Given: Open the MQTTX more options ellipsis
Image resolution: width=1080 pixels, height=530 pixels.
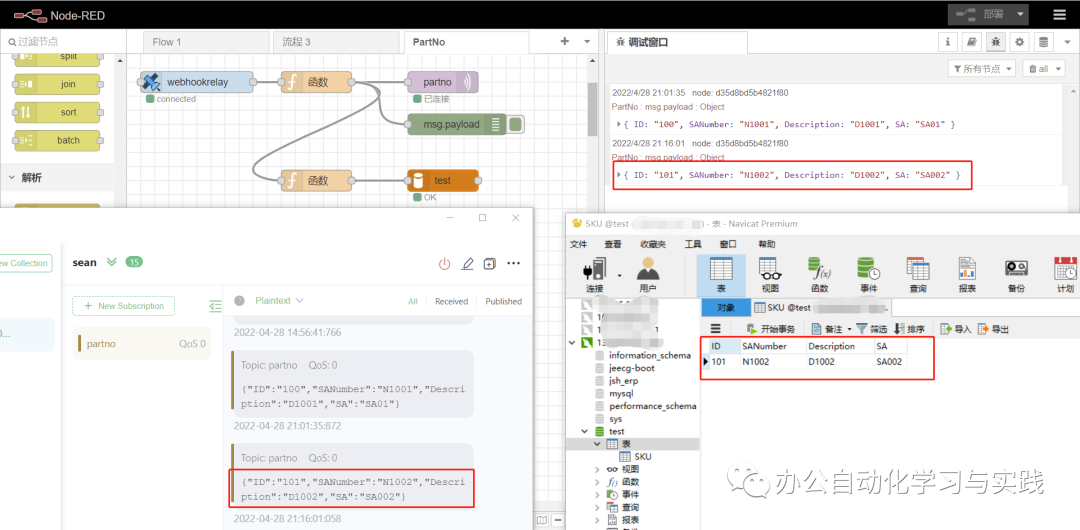Looking at the screenshot, I should pyautogui.click(x=513, y=263).
